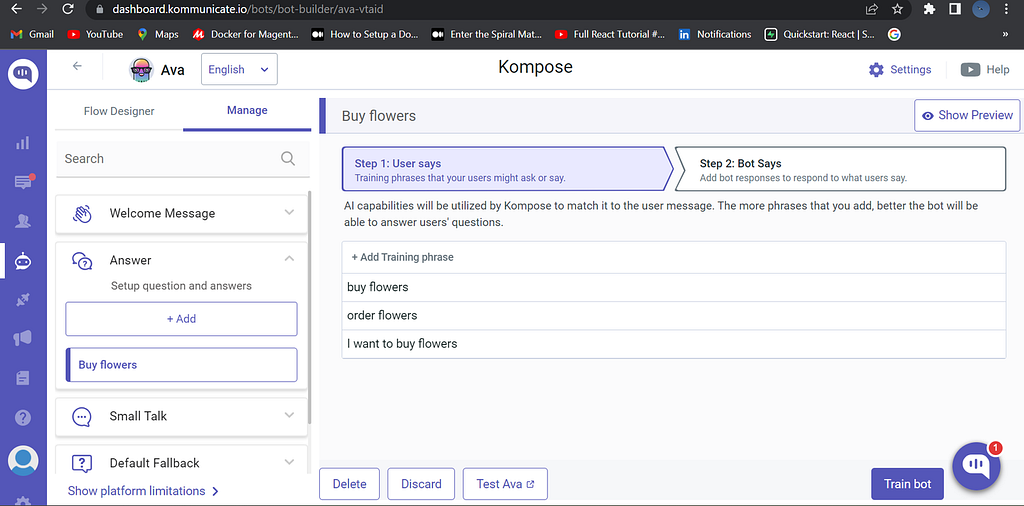Select 'I want to buy flowers' phrase
The height and width of the screenshot is (506, 1024).
(673, 343)
